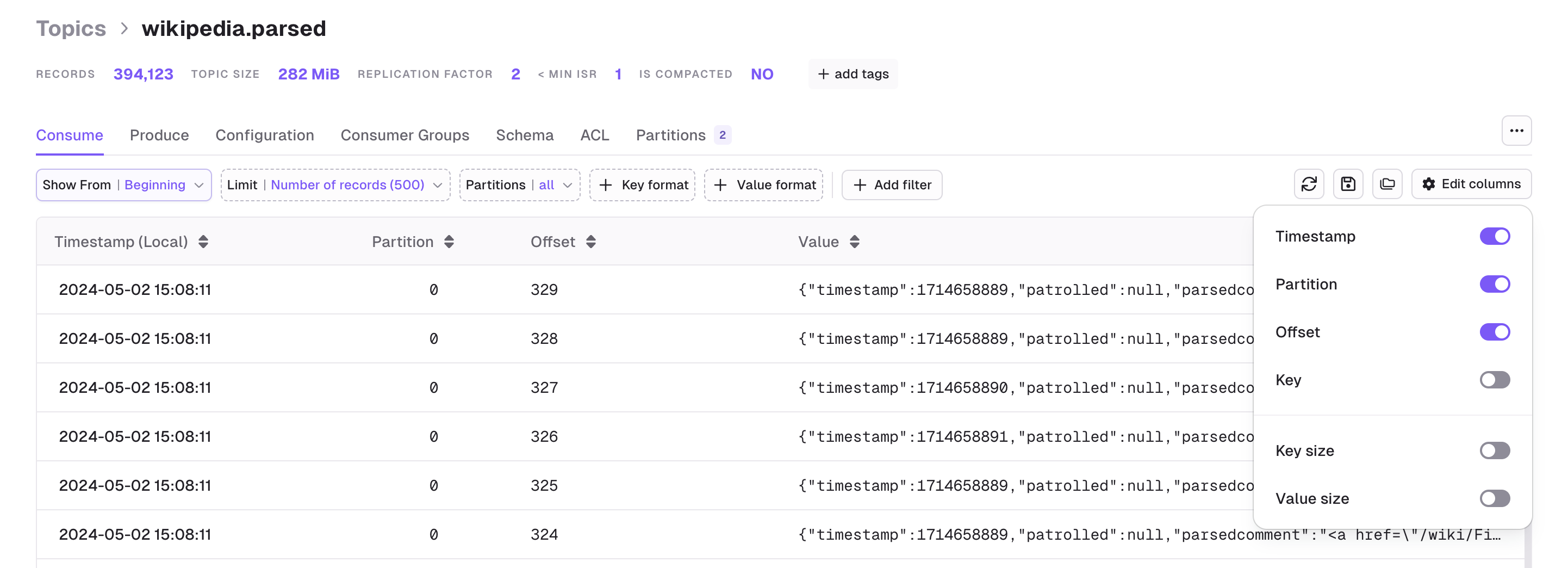Screen dimensions: 1568x568
Task: Turn on the Value size toggle
Action: click(x=1495, y=498)
